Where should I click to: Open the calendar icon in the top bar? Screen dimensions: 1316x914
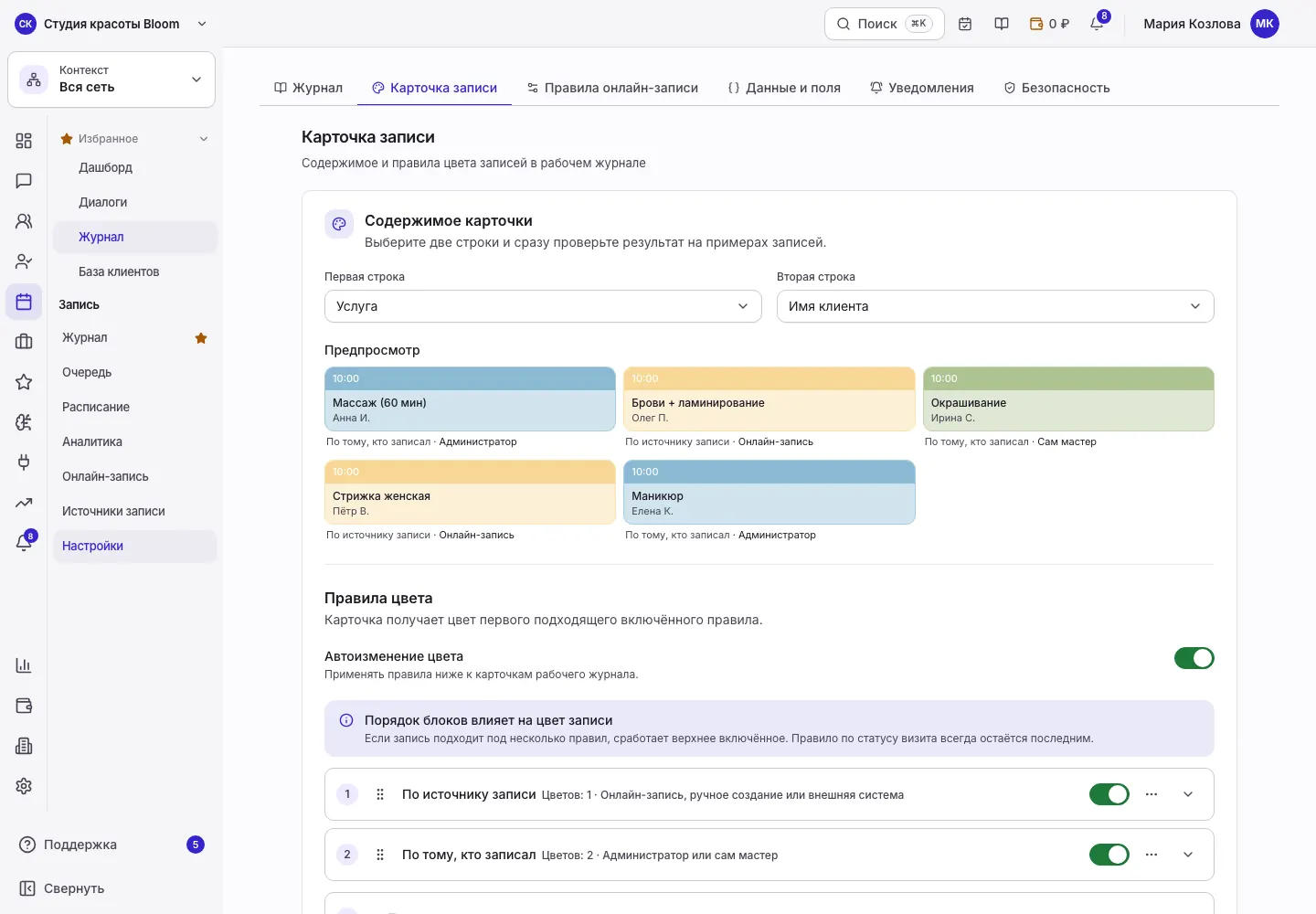tap(965, 24)
